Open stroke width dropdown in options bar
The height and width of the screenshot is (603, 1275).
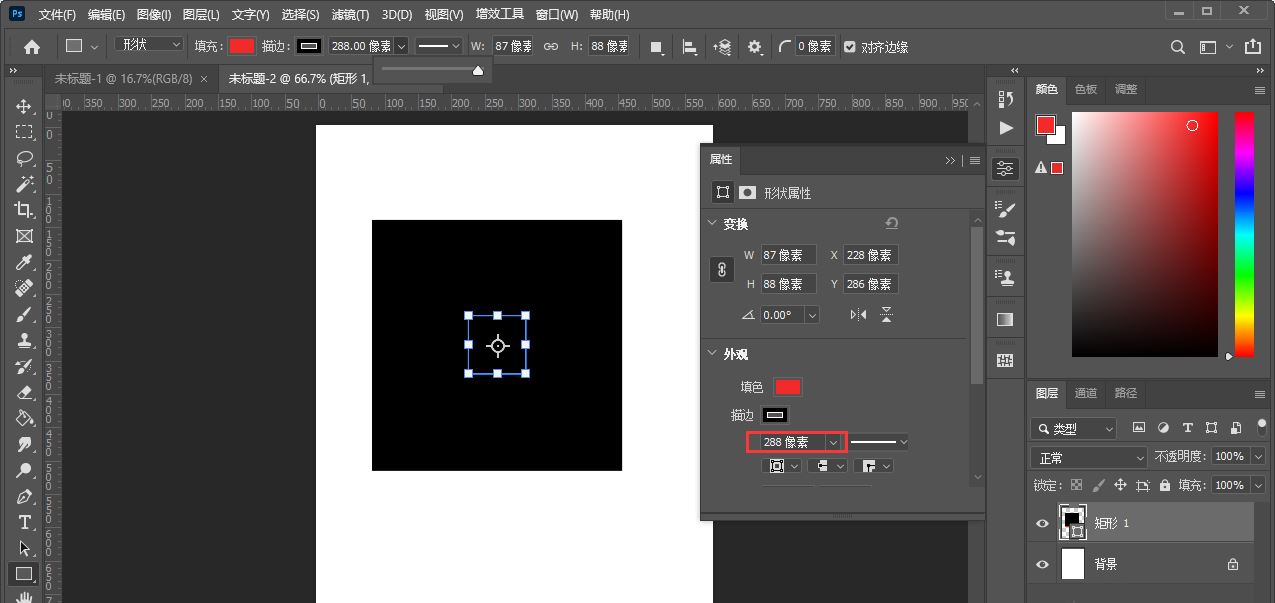pos(401,46)
